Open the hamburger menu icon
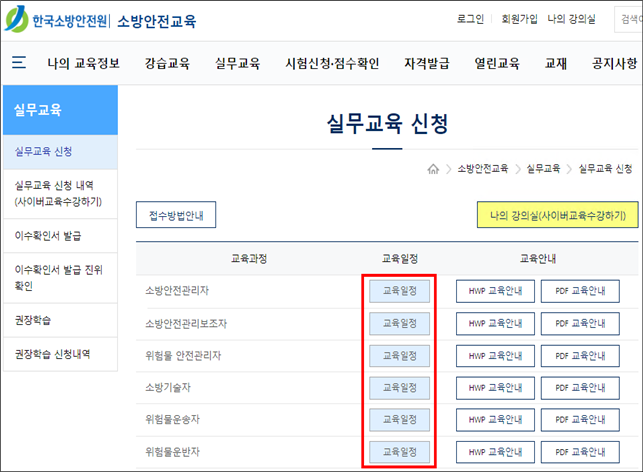The width and height of the screenshot is (643, 472). (x=19, y=62)
